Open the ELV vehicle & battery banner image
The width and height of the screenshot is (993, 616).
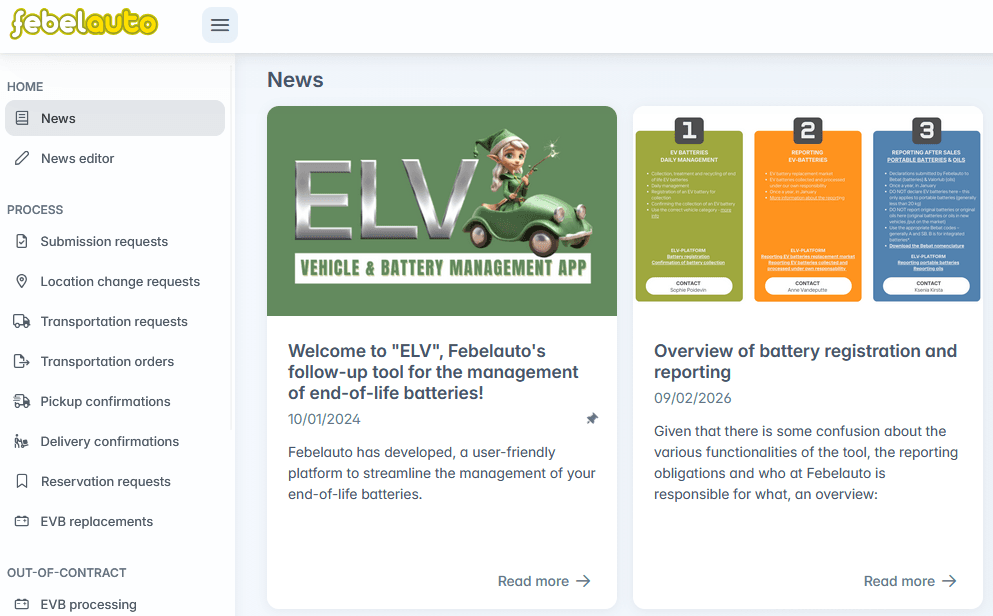[442, 211]
